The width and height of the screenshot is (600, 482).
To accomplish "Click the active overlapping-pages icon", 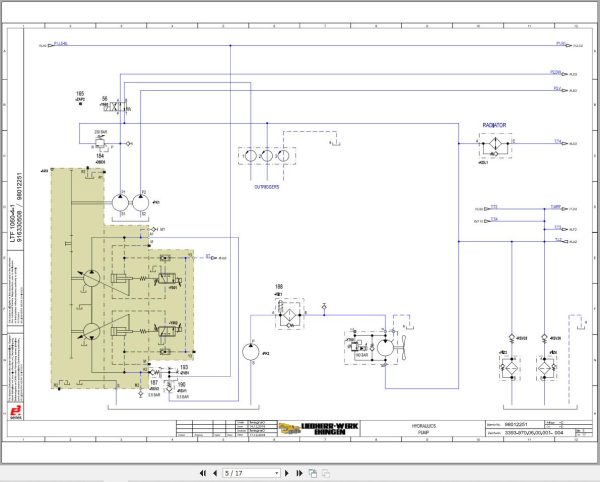I will (313, 473).
